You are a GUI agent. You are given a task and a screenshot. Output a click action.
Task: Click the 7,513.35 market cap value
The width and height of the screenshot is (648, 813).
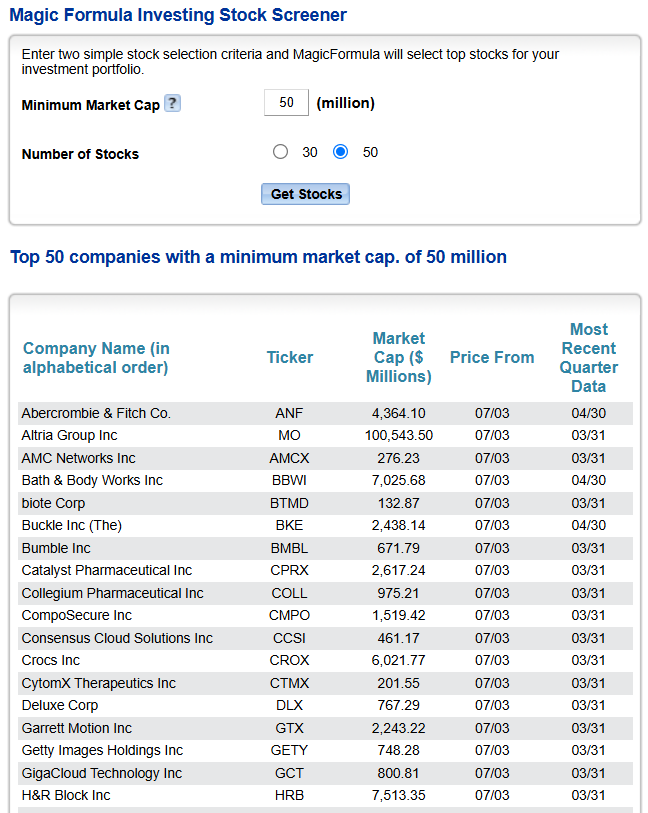pos(399,795)
